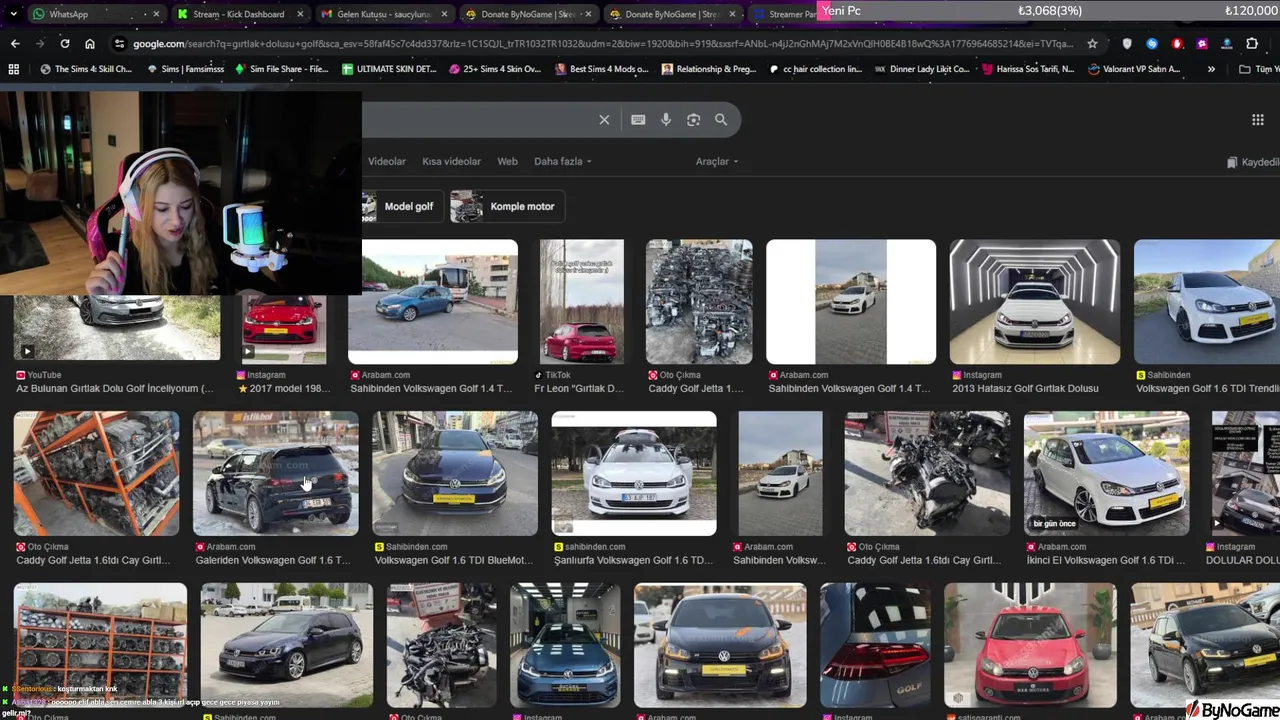Viewport: 1280px width, 720px height.
Task: Bookmark this page with the star icon
Action: tap(1092, 44)
